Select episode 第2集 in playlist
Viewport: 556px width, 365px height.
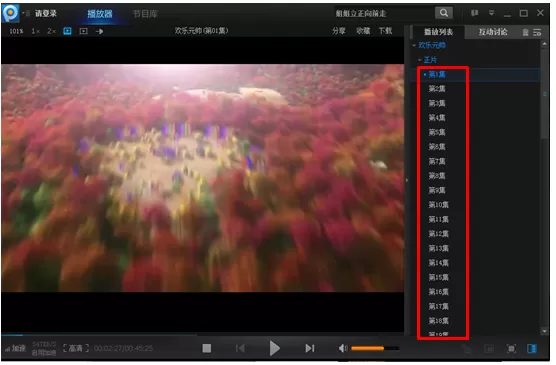click(437, 89)
